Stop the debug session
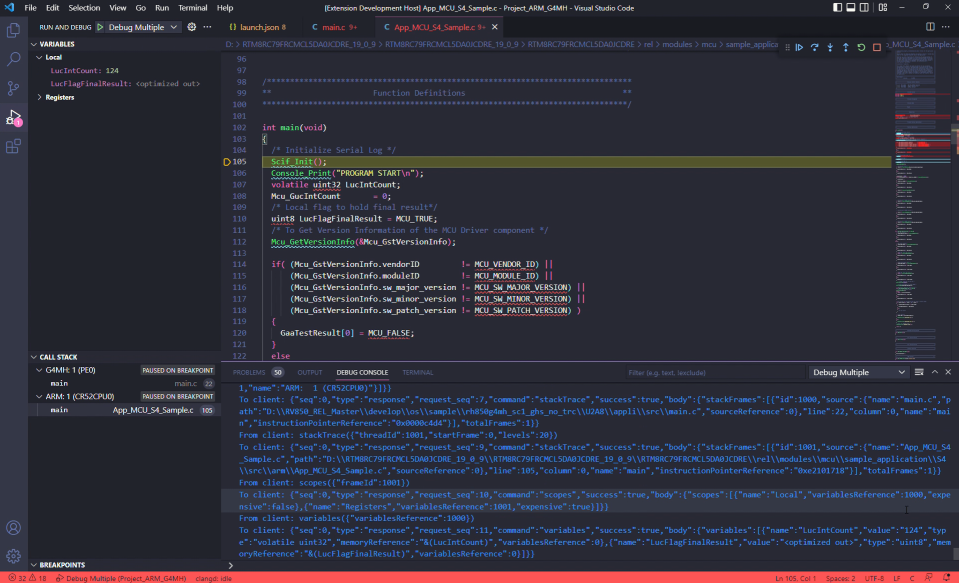959x583 pixels. [x=877, y=47]
